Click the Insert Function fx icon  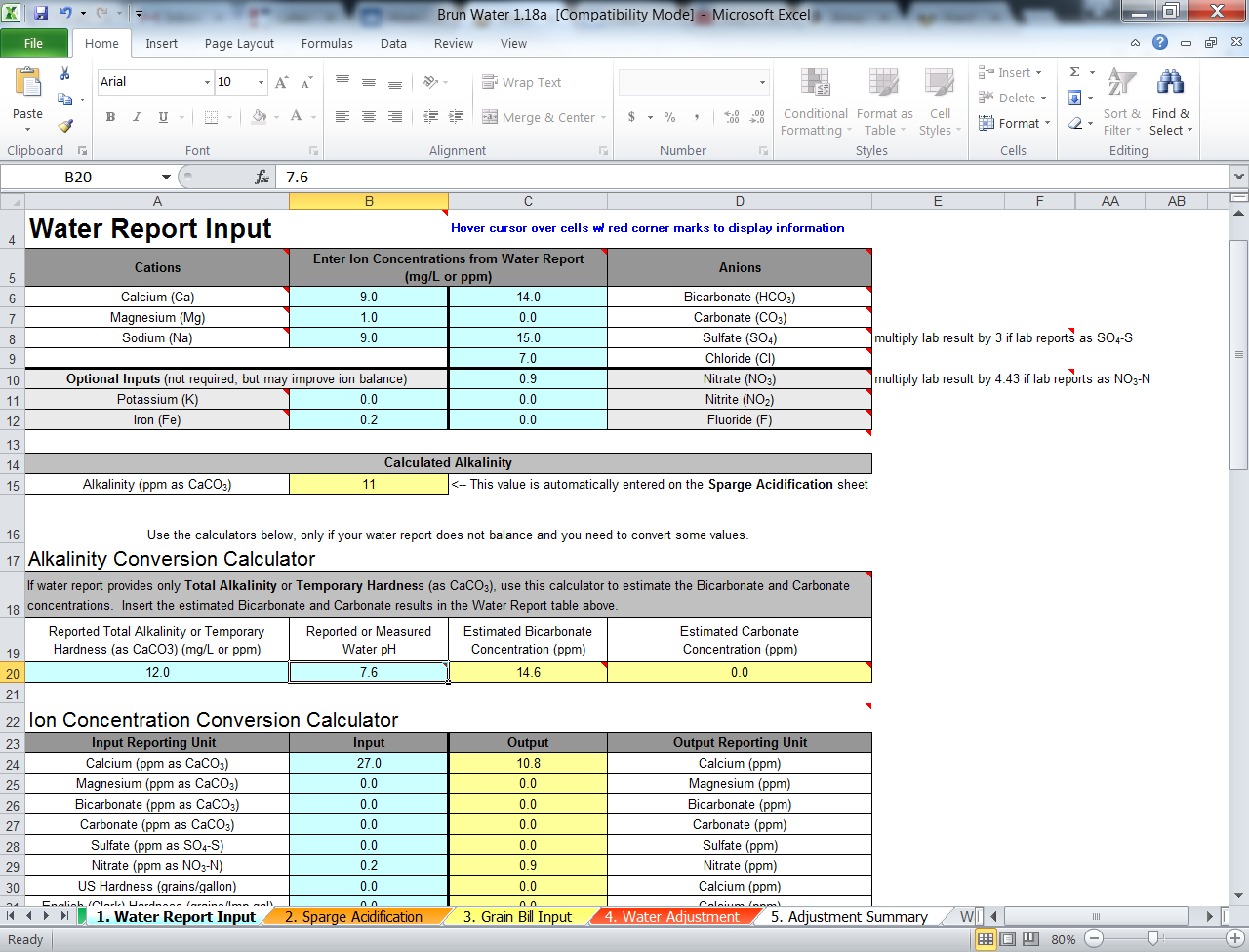pyautogui.click(x=262, y=177)
